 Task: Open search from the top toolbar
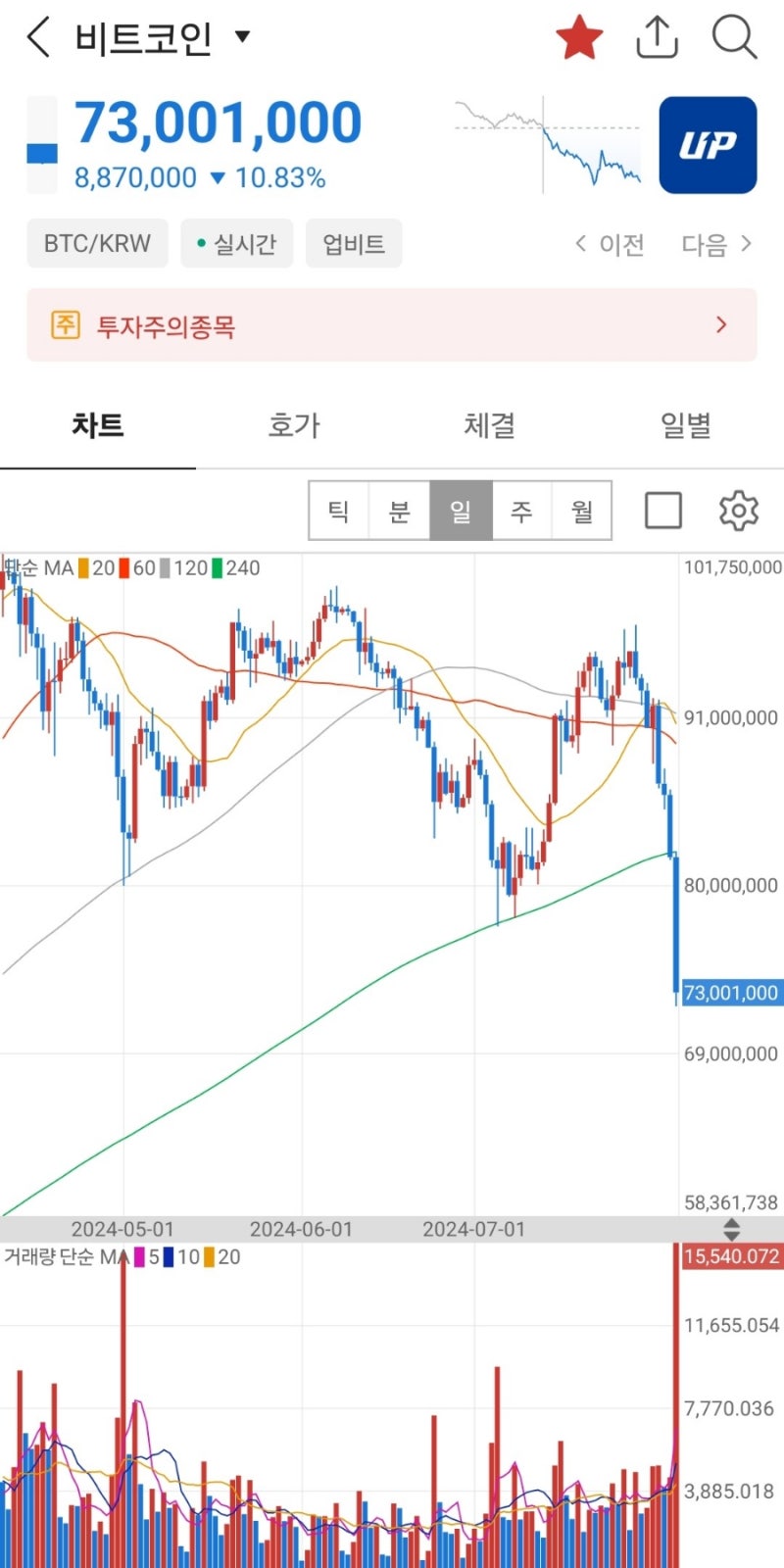click(x=734, y=37)
